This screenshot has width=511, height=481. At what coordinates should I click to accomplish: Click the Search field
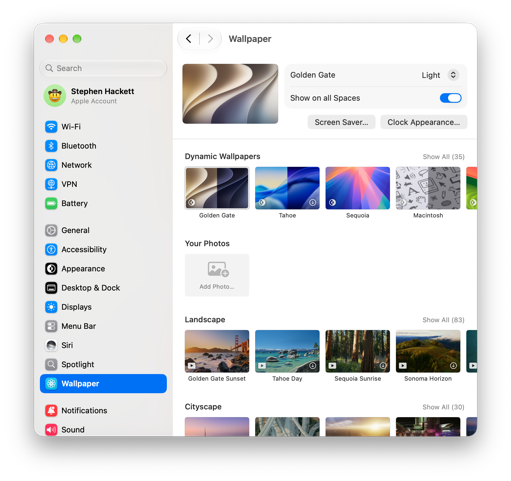pos(103,68)
